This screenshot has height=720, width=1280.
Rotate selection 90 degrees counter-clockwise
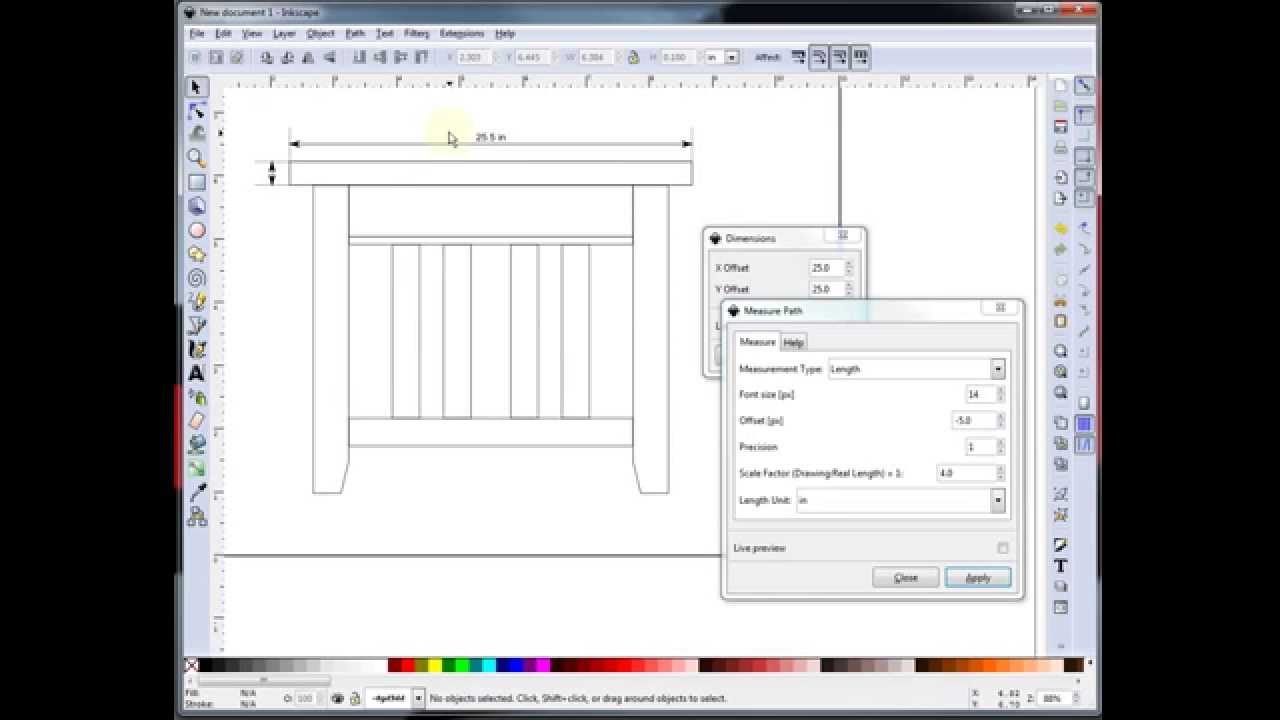coord(267,58)
